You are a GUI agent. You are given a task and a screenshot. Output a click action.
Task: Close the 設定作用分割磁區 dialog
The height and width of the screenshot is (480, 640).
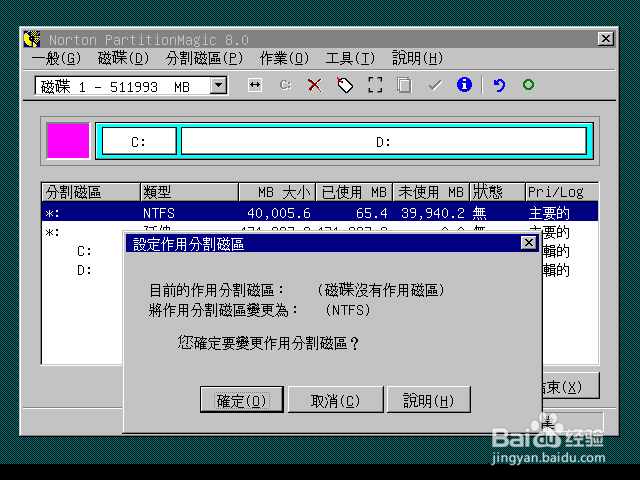[x=529, y=242]
